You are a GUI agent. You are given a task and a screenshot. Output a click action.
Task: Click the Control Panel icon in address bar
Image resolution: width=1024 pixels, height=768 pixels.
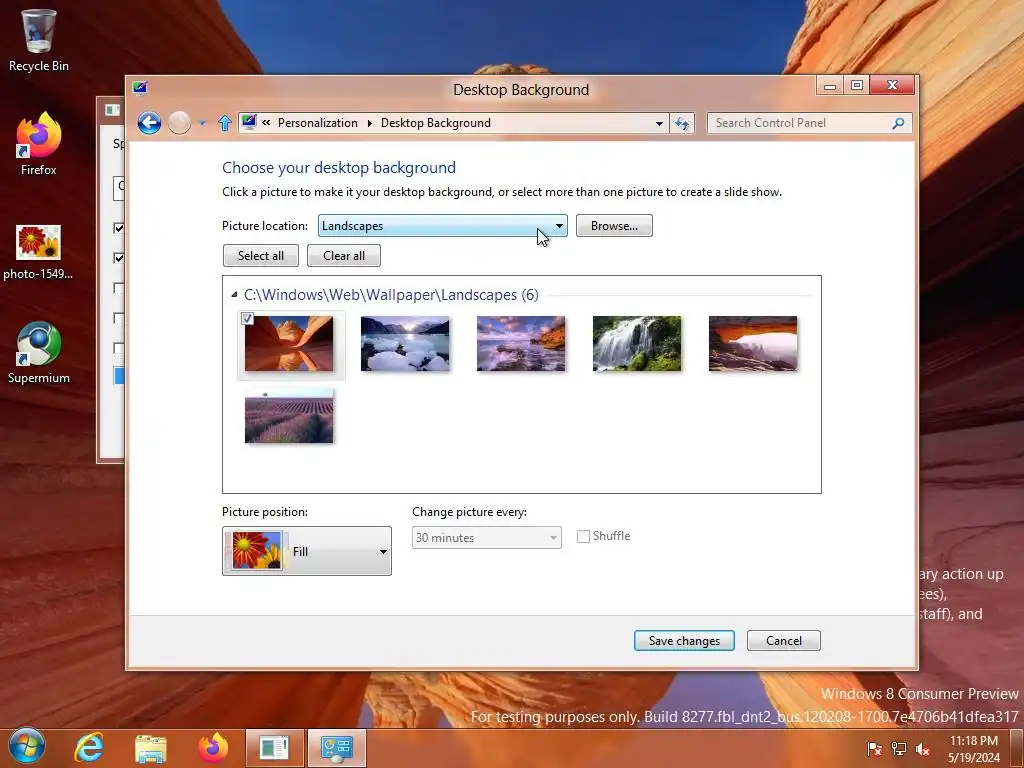(249, 122)
